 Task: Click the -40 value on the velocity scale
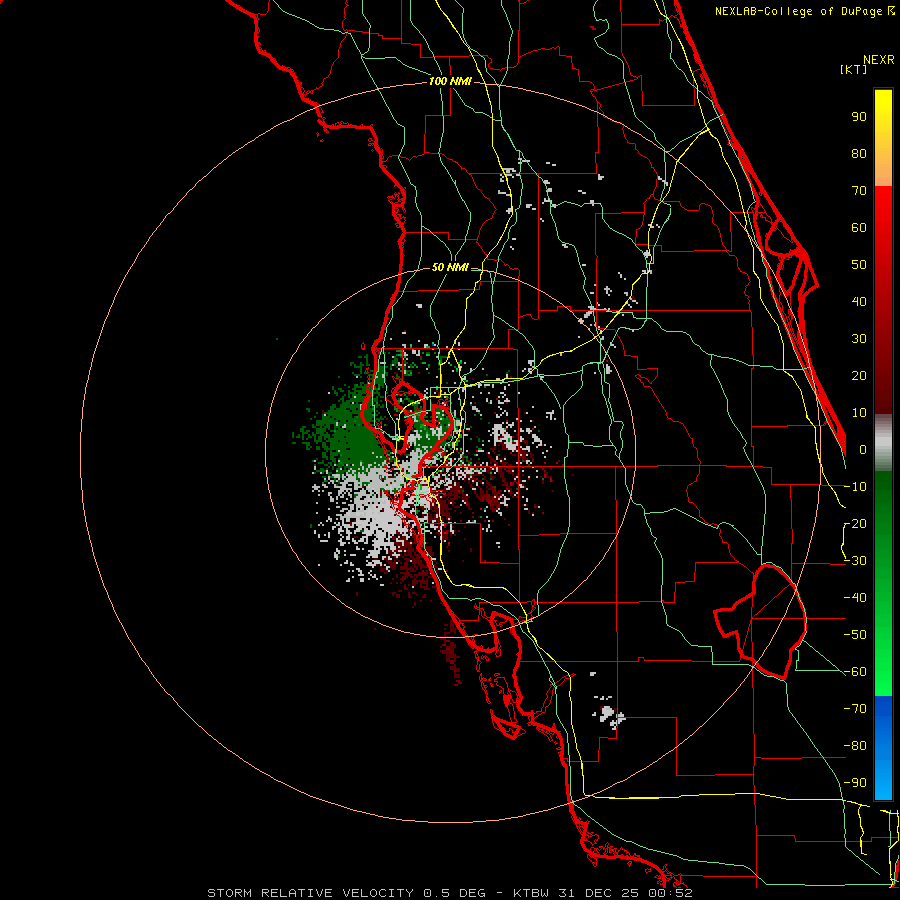click(x=855, y=598)
